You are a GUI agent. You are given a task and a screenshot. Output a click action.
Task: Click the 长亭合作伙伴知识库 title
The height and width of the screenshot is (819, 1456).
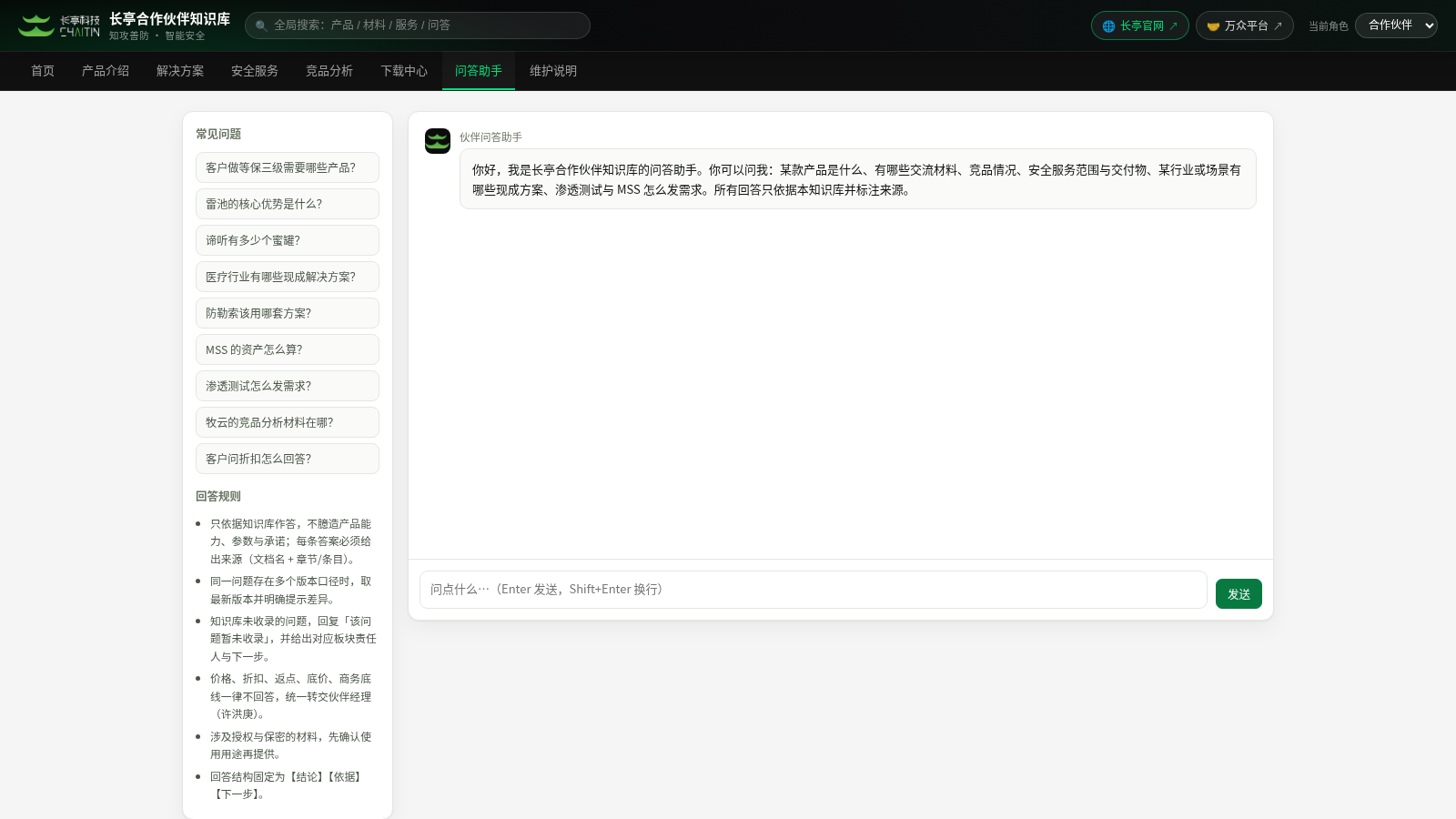point(170,19)
